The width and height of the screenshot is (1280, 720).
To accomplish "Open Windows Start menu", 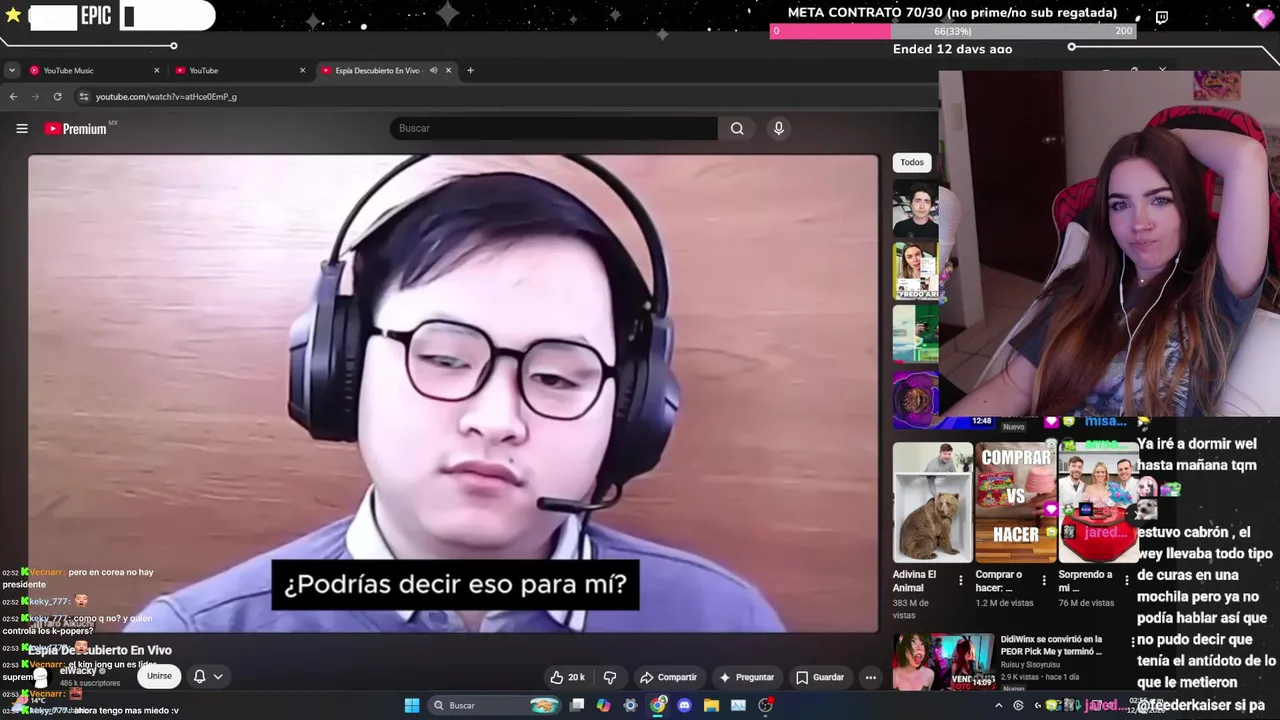I will [x=411, y=705].
